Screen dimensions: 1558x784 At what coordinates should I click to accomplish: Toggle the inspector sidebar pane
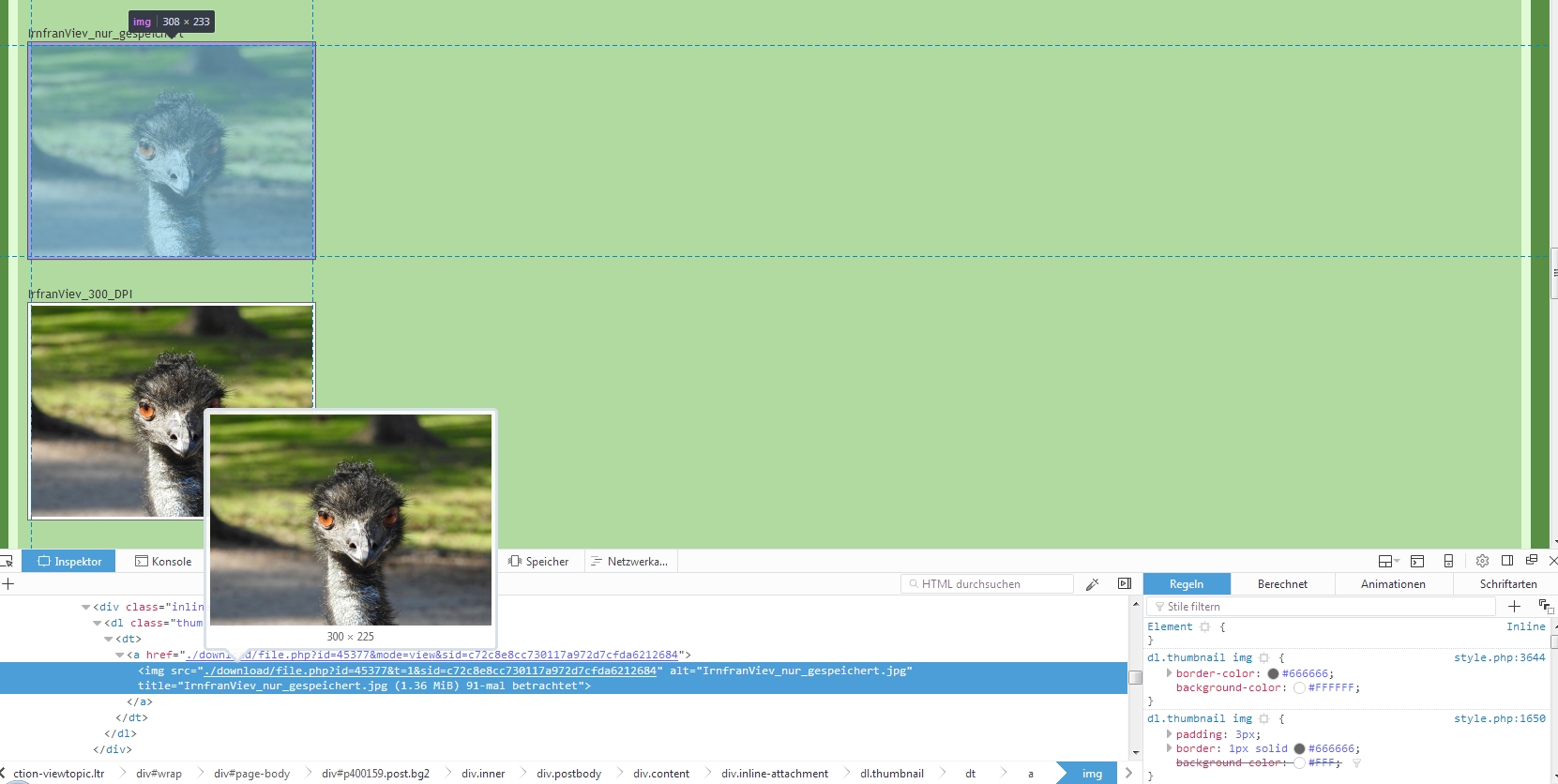point(1125,584)
